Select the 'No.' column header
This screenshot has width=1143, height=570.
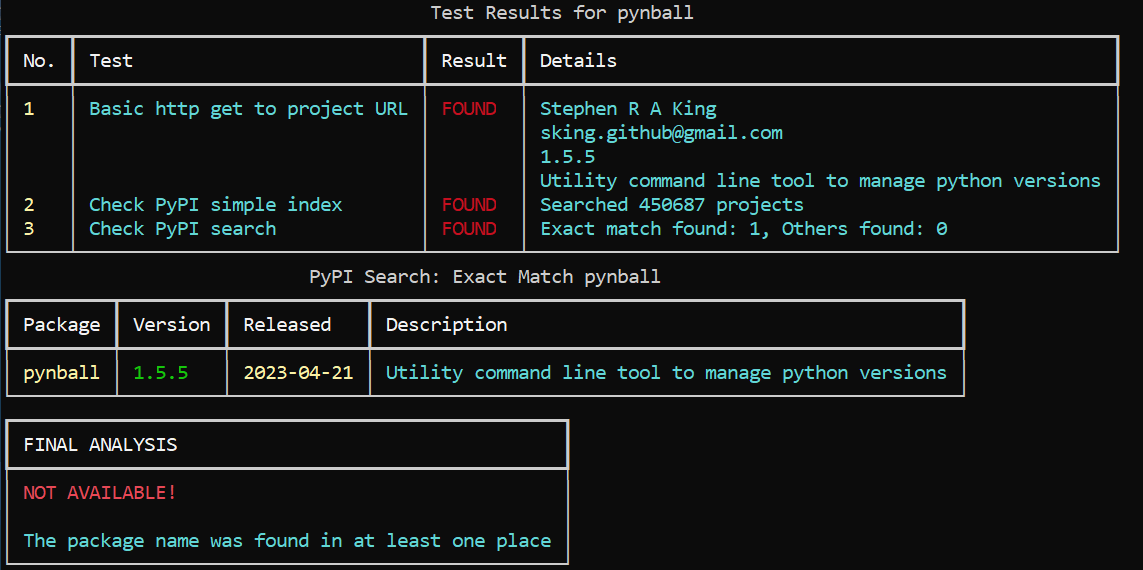point(39,60)
